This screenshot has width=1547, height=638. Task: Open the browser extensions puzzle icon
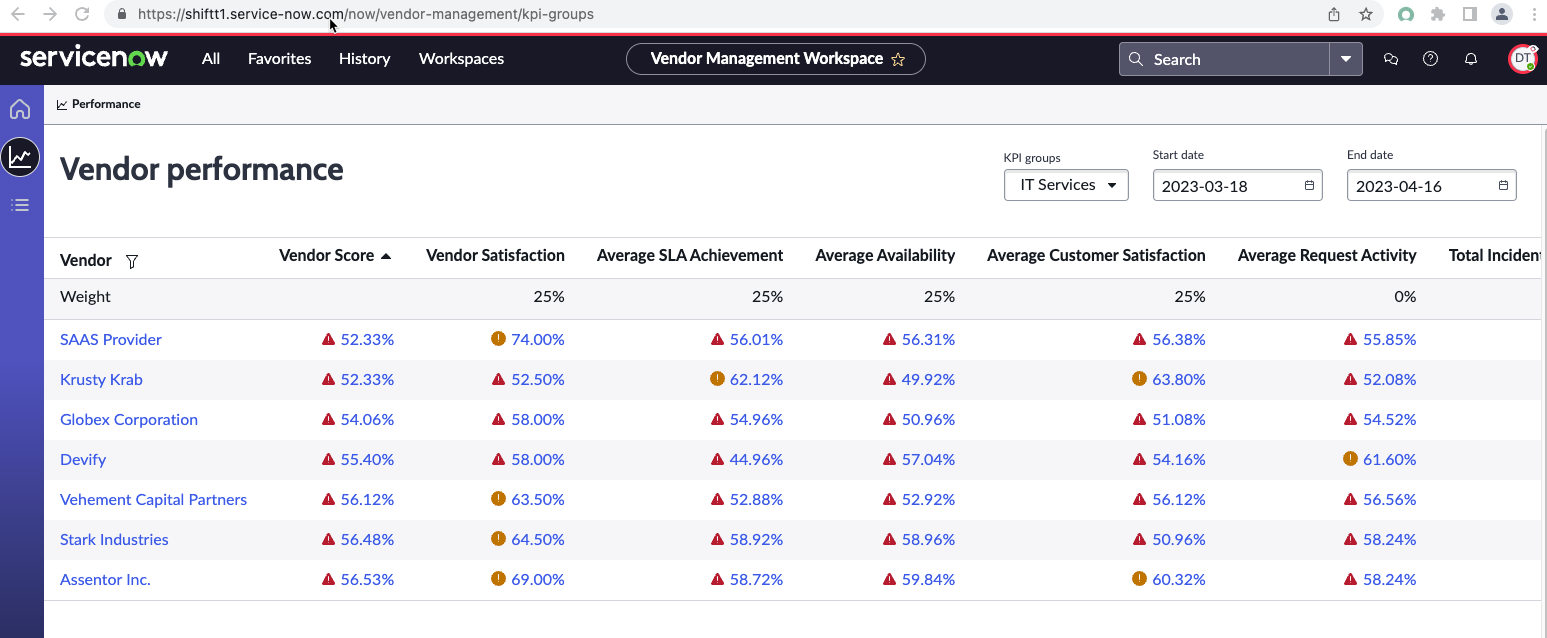click(x=1438, y=14)
